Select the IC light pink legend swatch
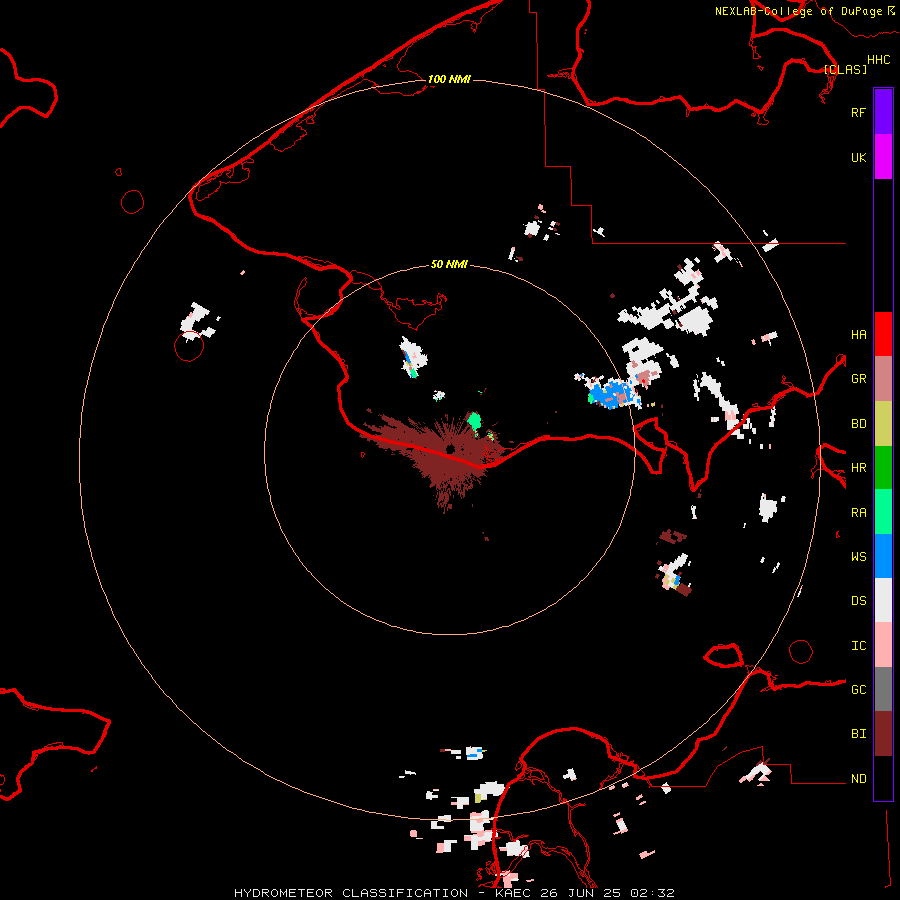The height and width of the screenshot is (900, 900). pyautogui.click(x=883, y=645)
